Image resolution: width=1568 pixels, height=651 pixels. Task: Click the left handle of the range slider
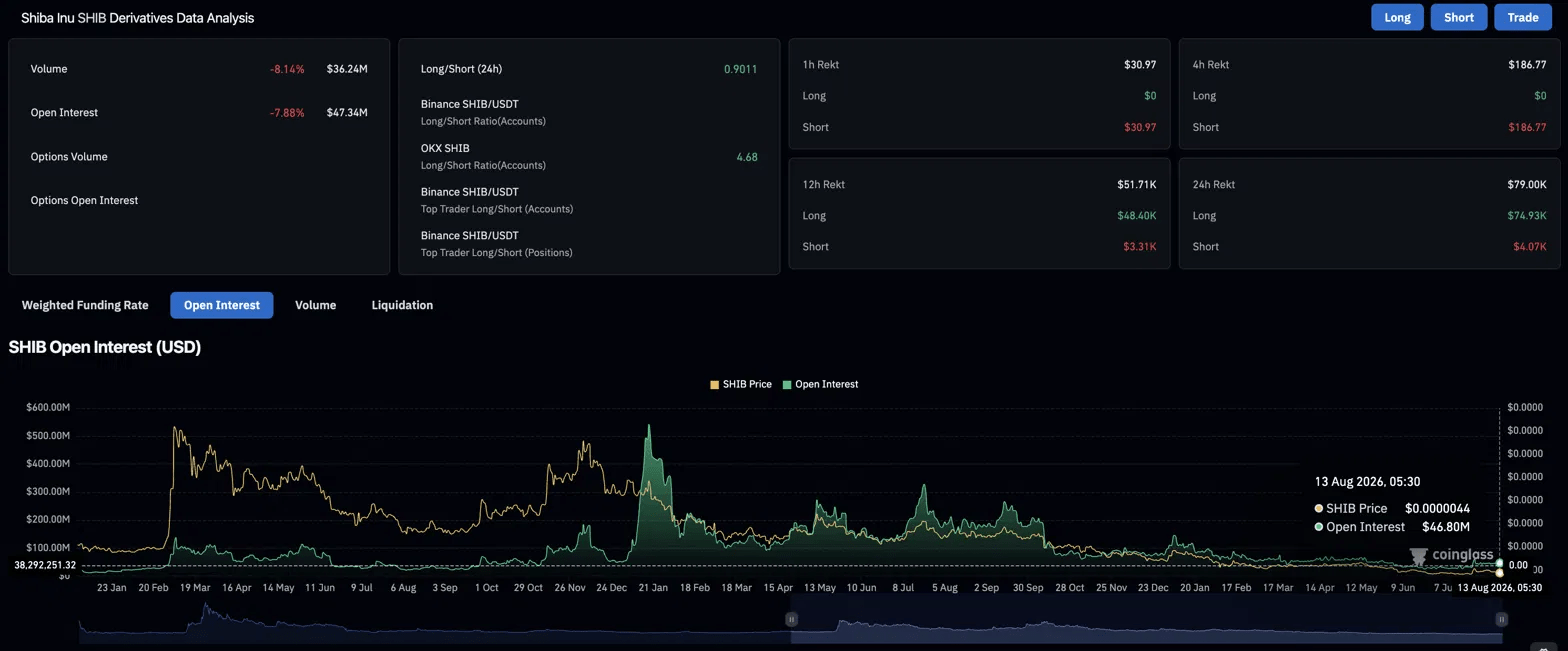coord(791,620)
